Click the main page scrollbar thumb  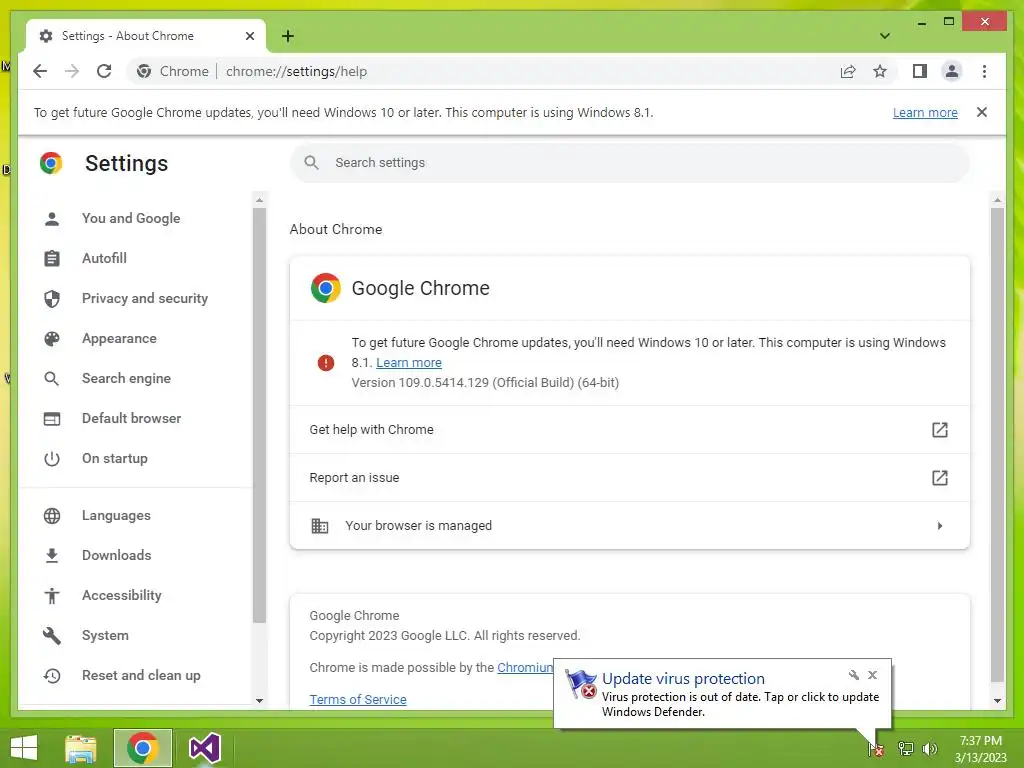point(997,444)
